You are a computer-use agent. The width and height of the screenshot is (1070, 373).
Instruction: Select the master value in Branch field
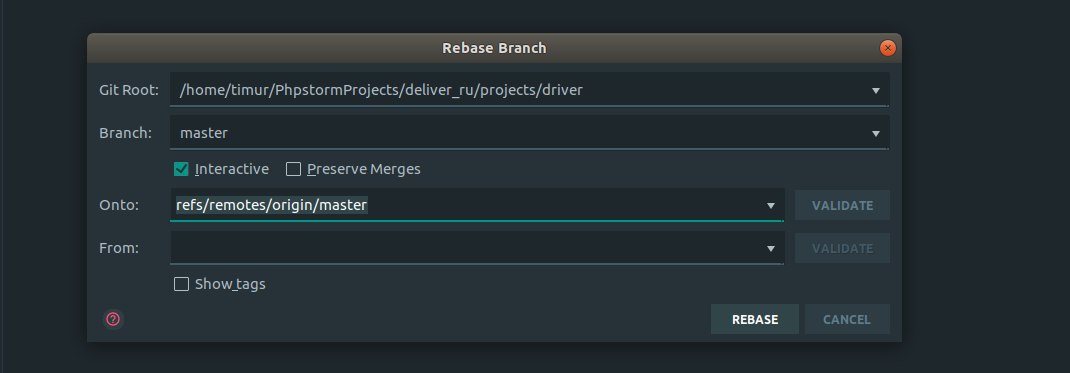(203, 133)
